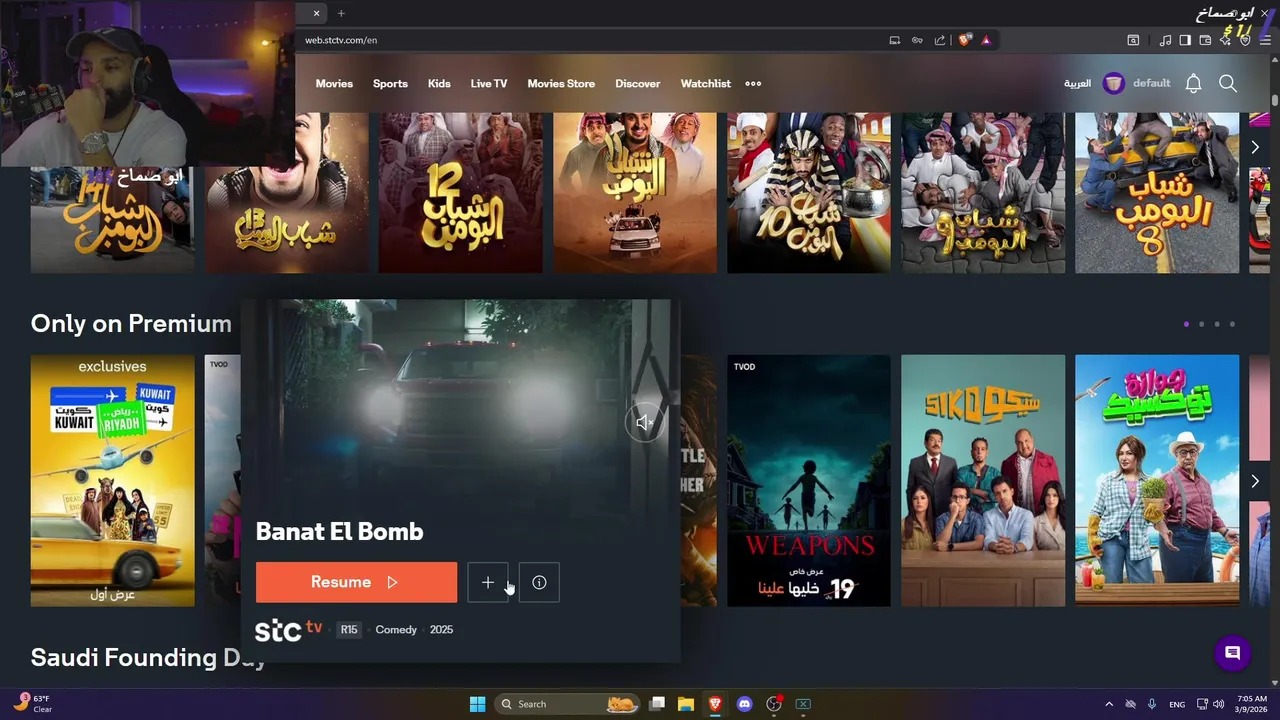This screenshot has width=1280, height=720.
Task: Switch language to العربية
Action: coord(1077,84)
